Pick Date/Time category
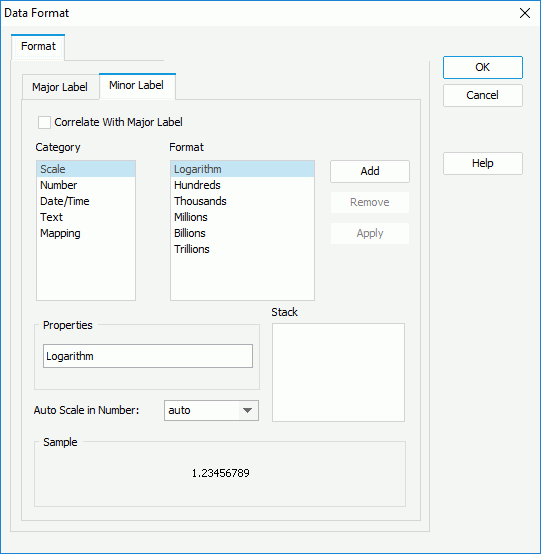Screen dimensions: 541x554 pyautogui.click(x=86, y=201)
